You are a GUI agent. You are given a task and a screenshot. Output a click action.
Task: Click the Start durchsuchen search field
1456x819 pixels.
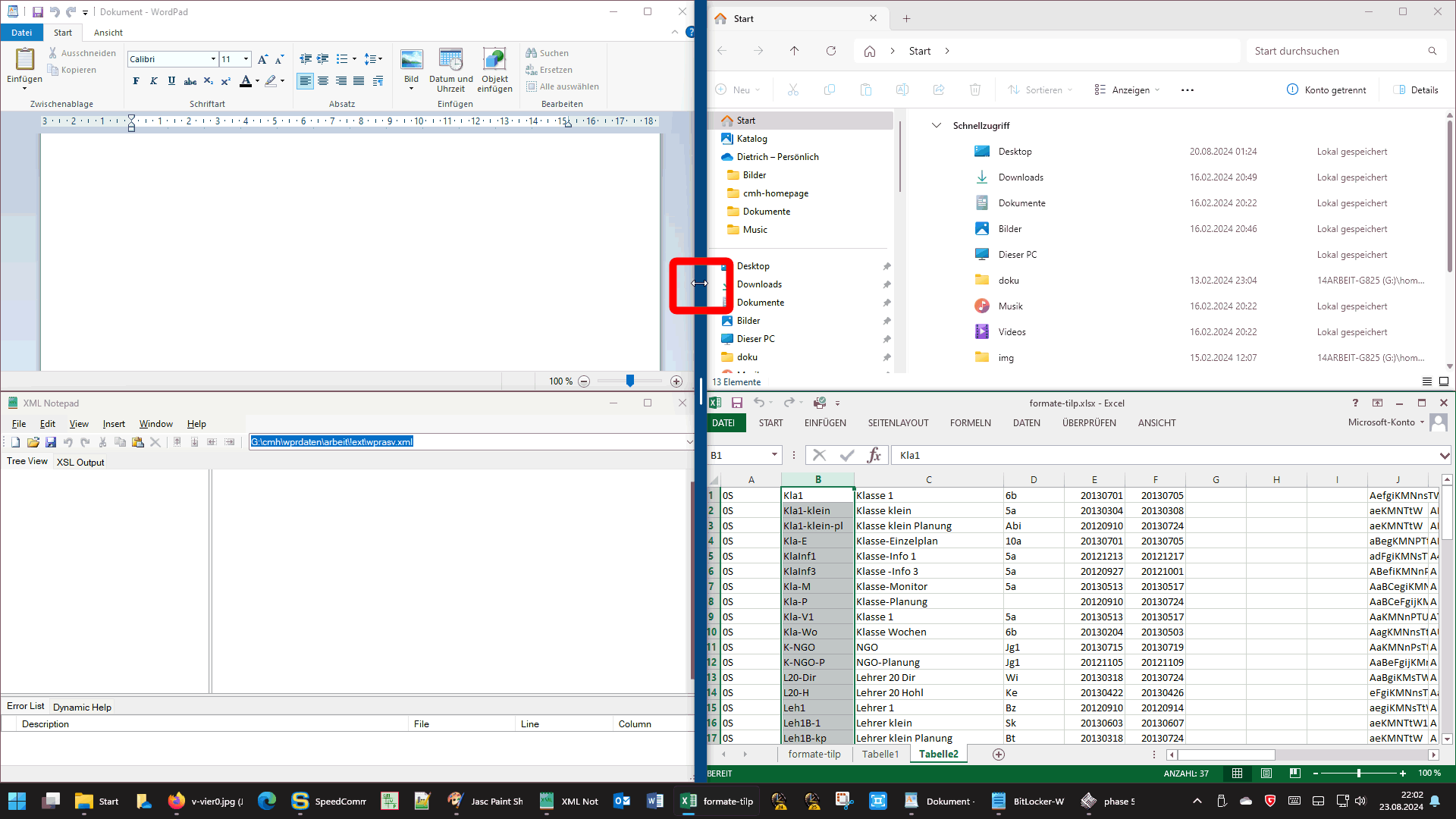pos(1335,51)
